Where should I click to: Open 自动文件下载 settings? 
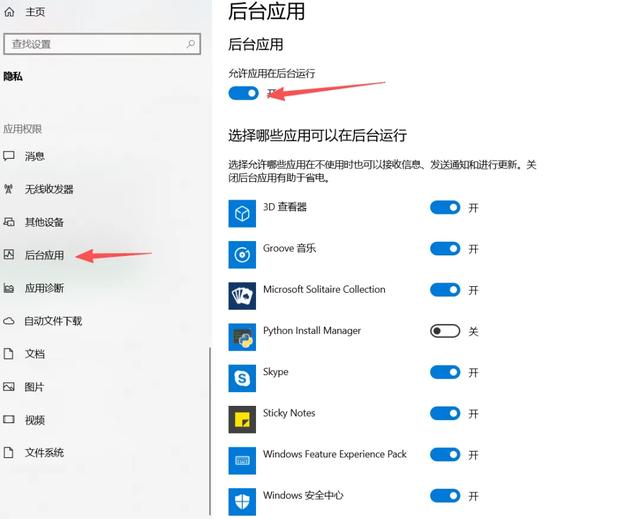tap(53, 321)
